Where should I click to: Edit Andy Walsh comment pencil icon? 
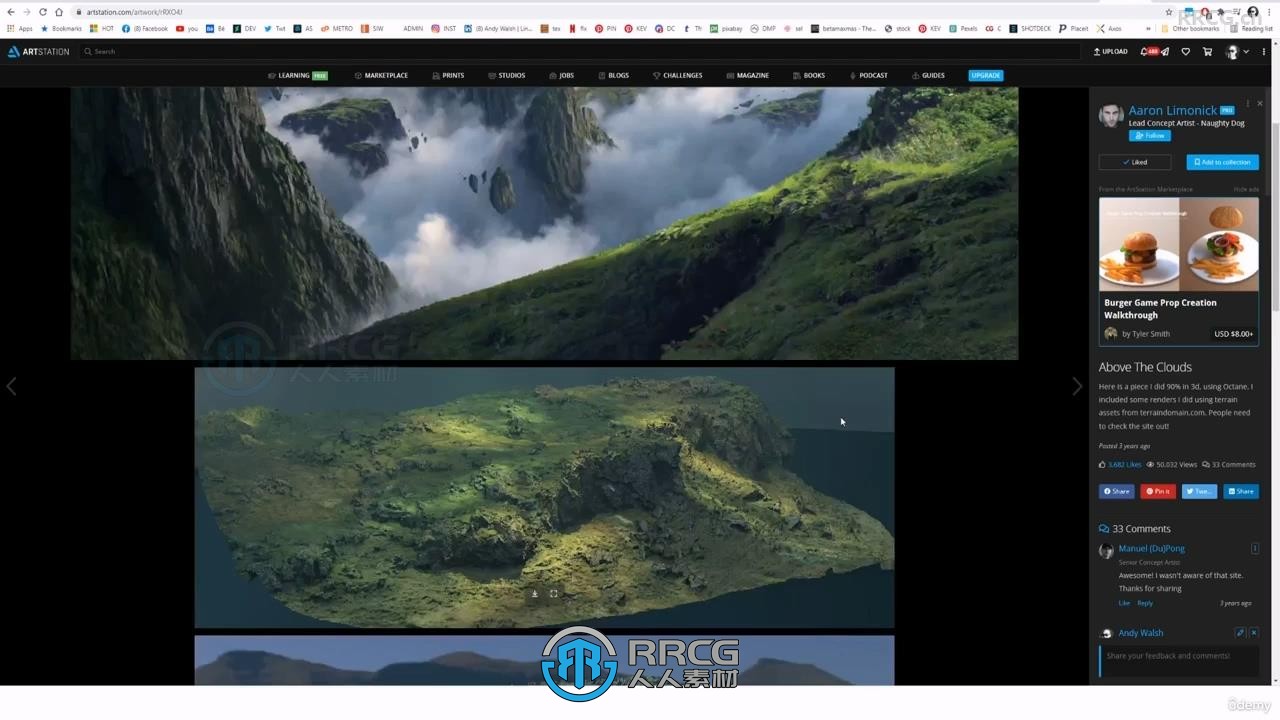tap(1240, 632)
